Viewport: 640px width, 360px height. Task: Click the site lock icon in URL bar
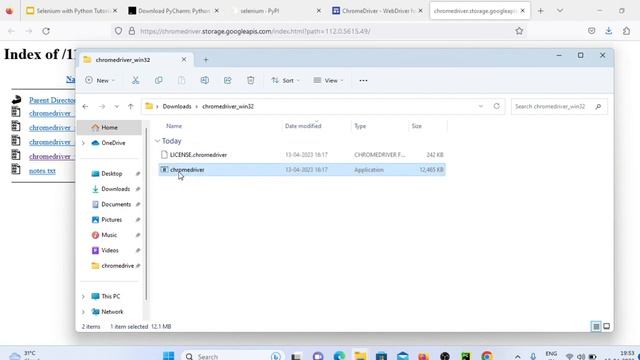pos(132,31)
